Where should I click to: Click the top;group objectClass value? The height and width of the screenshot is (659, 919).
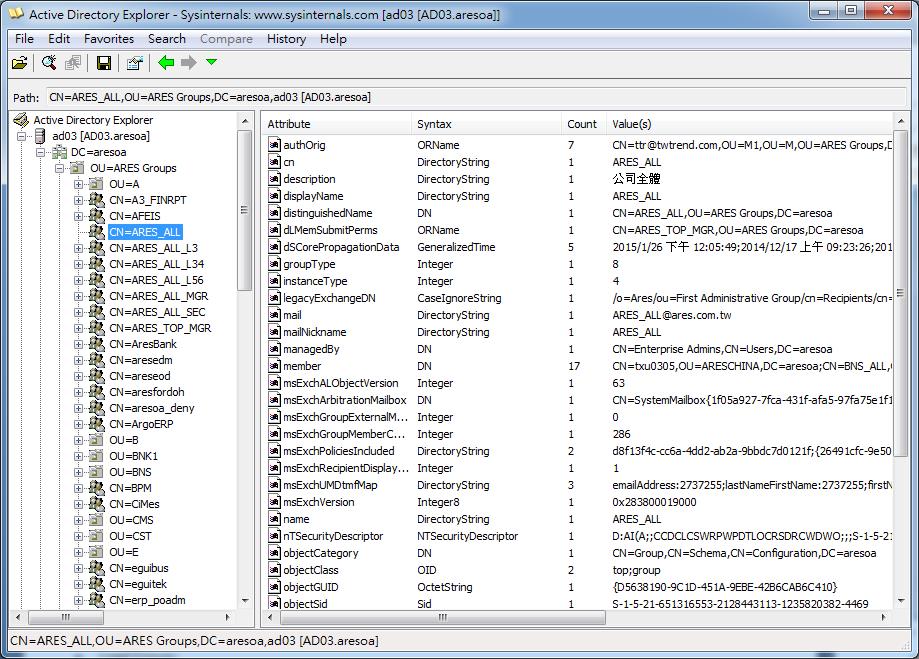click(636, 570)
